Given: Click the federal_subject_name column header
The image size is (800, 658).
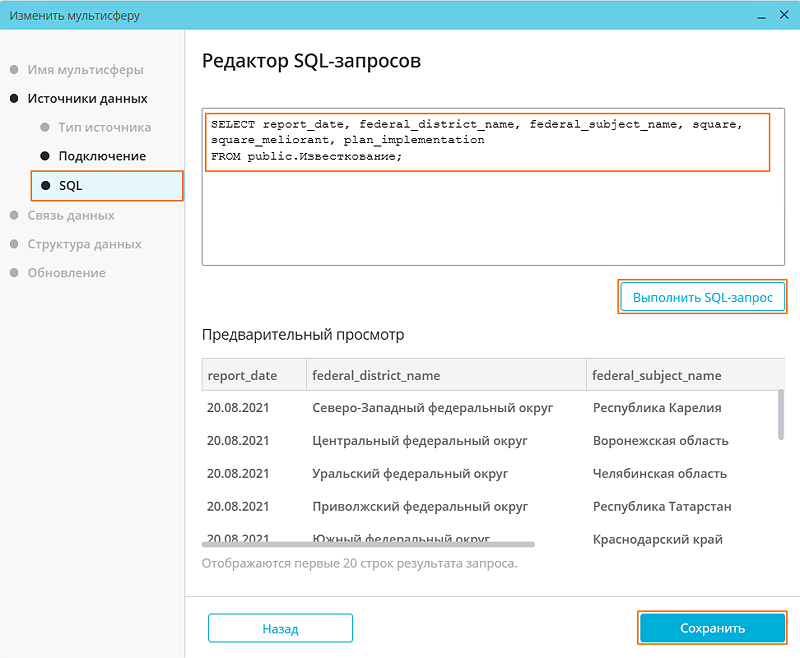Looking at the screenshot, I should click(x=657, y=376).
